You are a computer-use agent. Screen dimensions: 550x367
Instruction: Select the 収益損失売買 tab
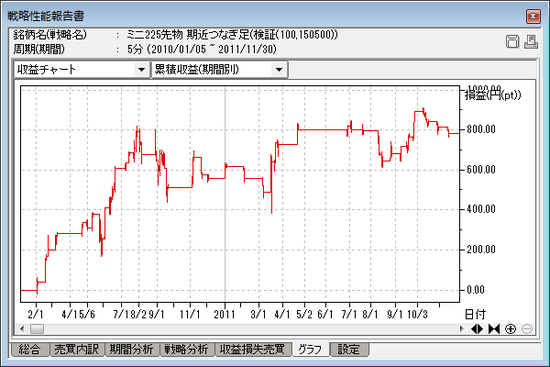coord(252,349)
